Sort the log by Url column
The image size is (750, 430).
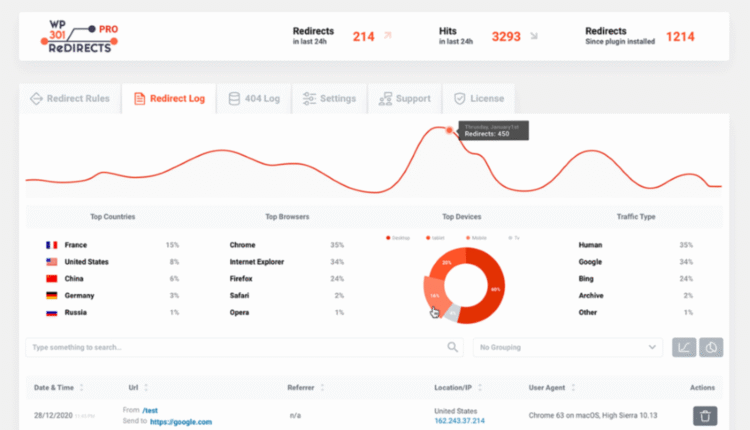138,387
